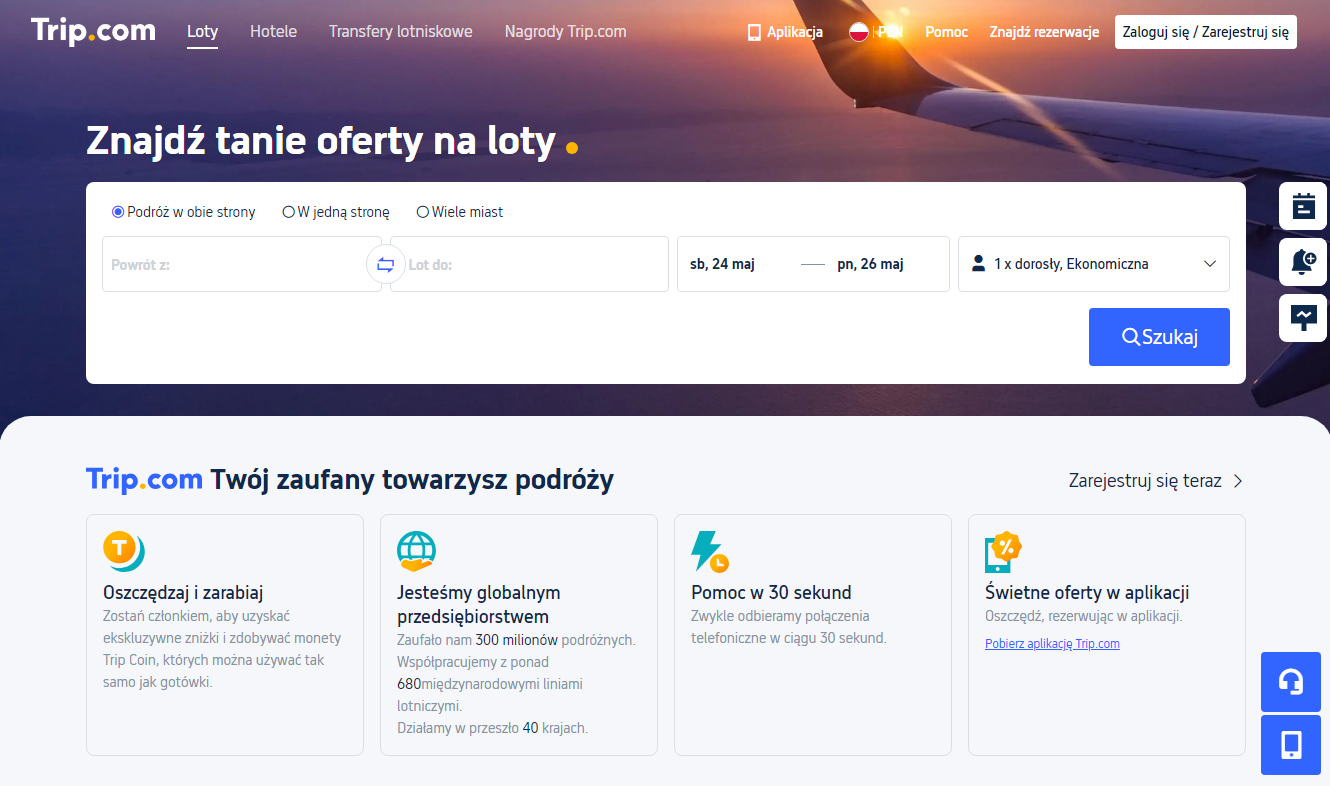
Task: Click the Powrót z origin field
Action: (242, 264)
